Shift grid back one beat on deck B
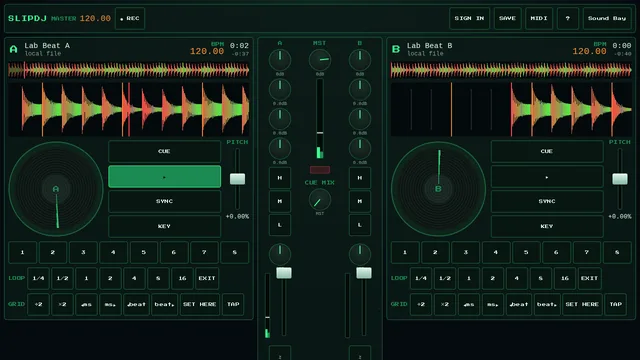Screen dimensions: 640x360 coord(519,304)
